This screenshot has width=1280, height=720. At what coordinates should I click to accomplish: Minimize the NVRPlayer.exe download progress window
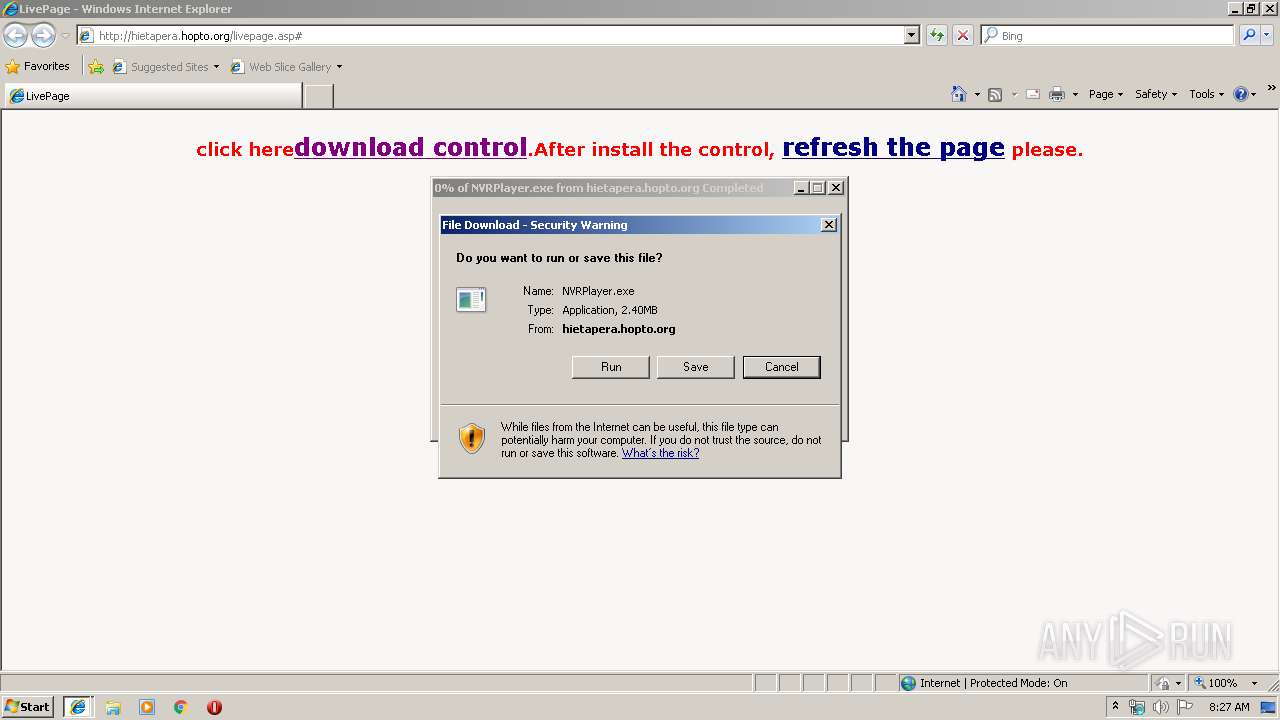click(x=801, y=188)
